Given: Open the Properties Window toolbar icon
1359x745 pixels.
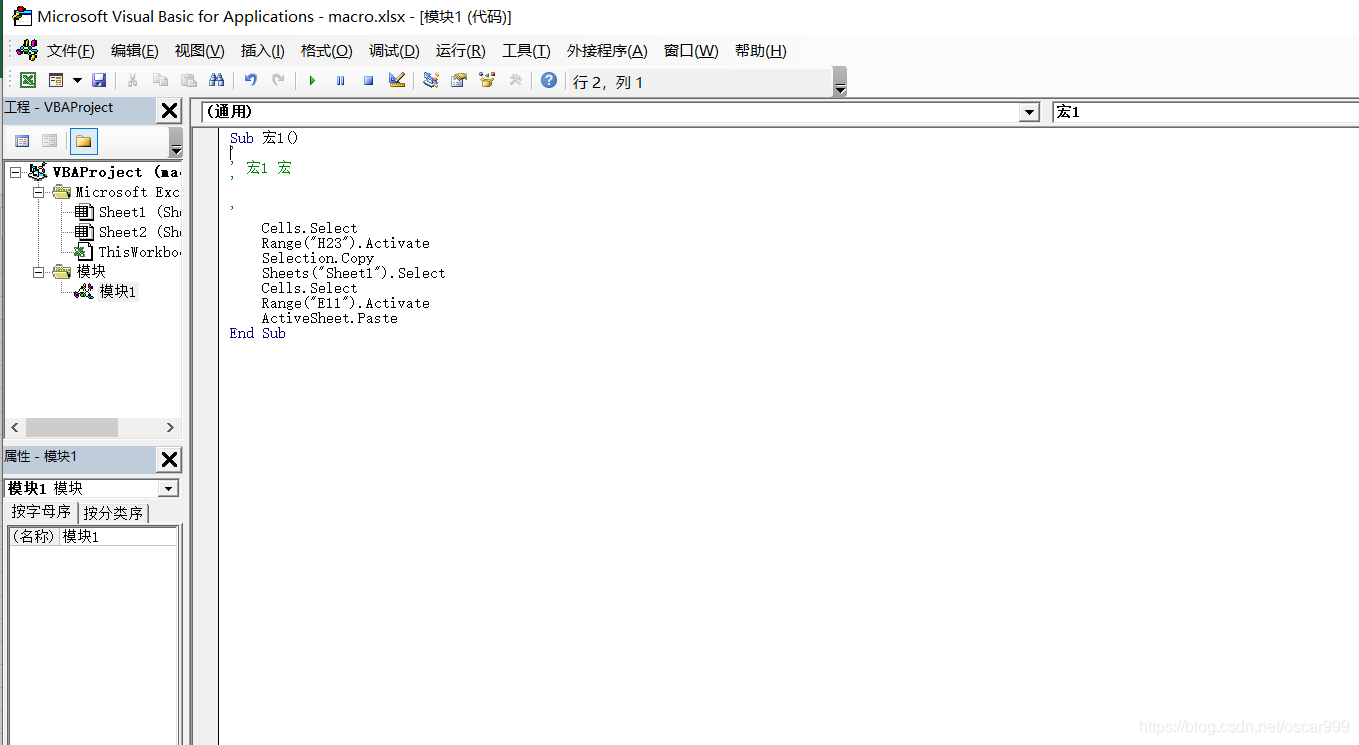Looking at the screenshot, I should point(459,81).
